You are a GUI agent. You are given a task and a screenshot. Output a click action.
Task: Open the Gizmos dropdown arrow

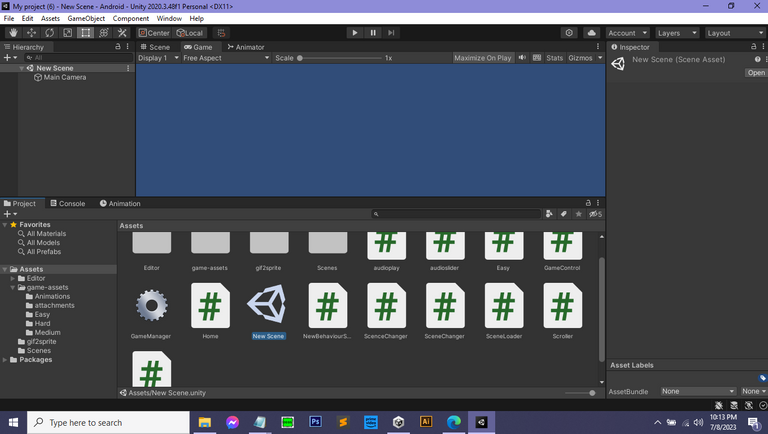[x=600, y=58]
